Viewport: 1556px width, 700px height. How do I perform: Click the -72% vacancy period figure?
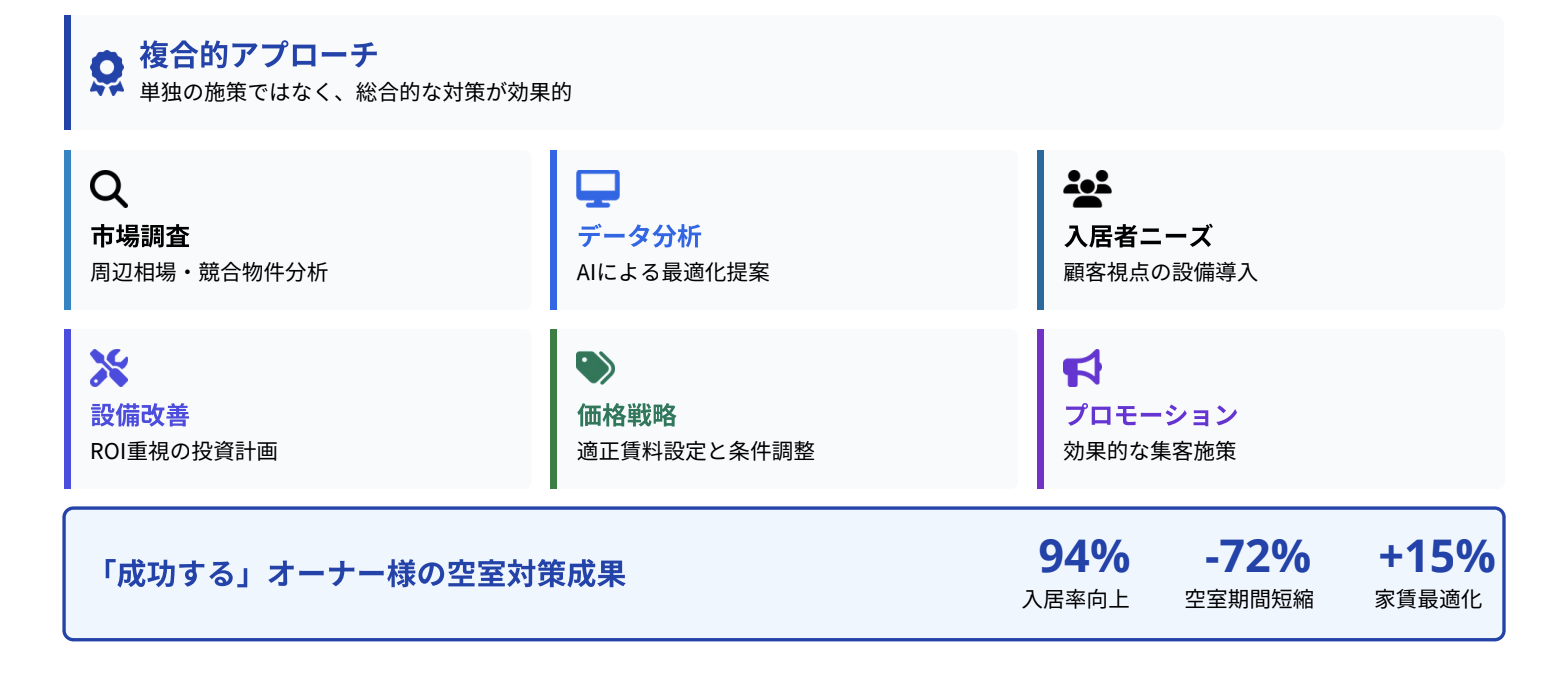pyautogui.click(x=1257, y=557)
